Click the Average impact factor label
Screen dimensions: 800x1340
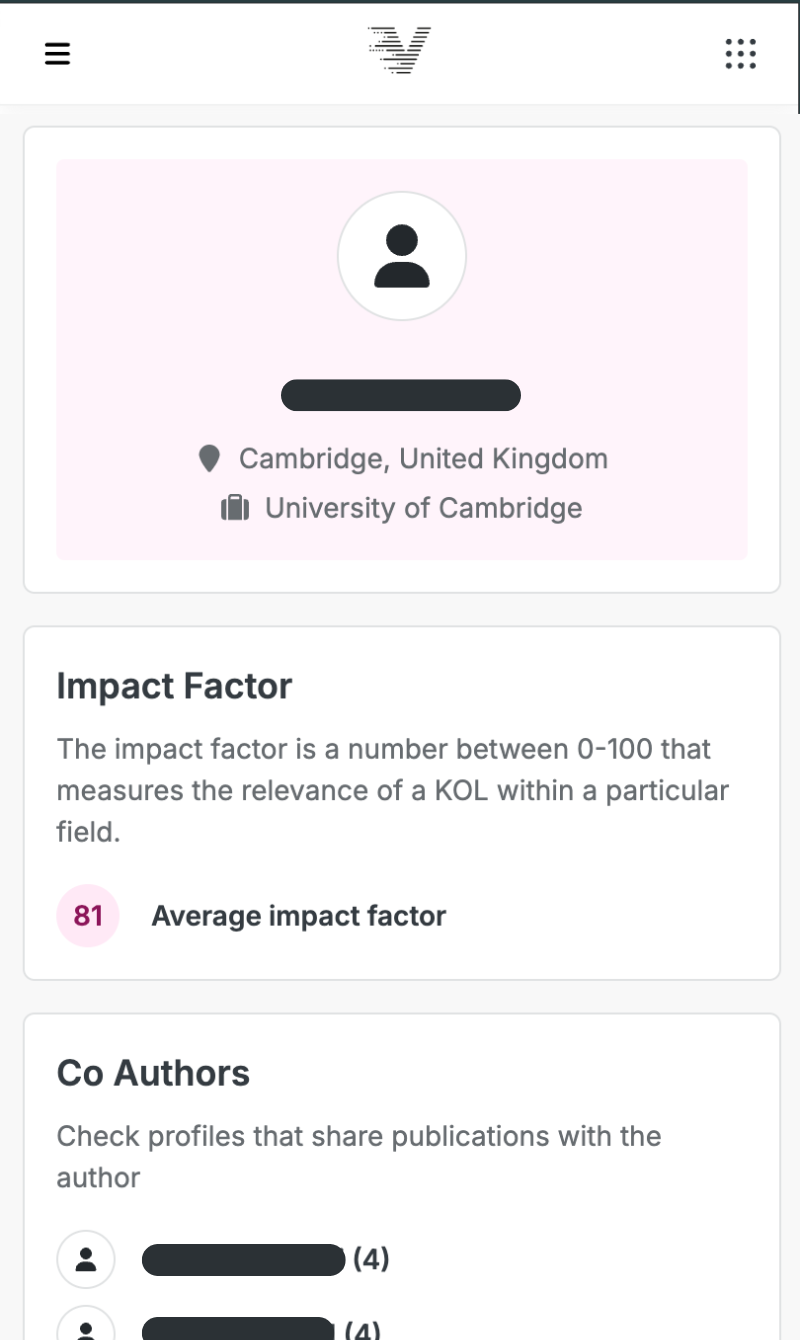298,916
